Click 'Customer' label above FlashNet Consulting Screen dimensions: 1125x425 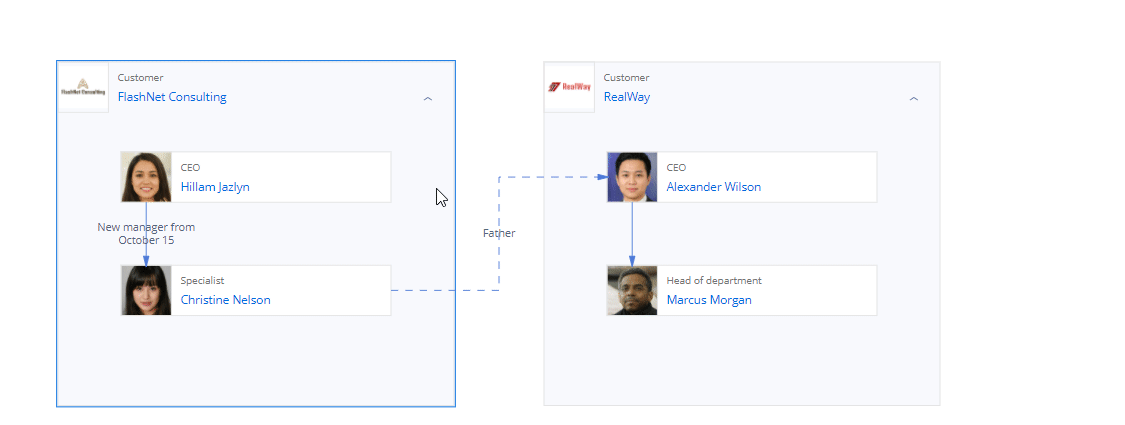pos(141,78)
